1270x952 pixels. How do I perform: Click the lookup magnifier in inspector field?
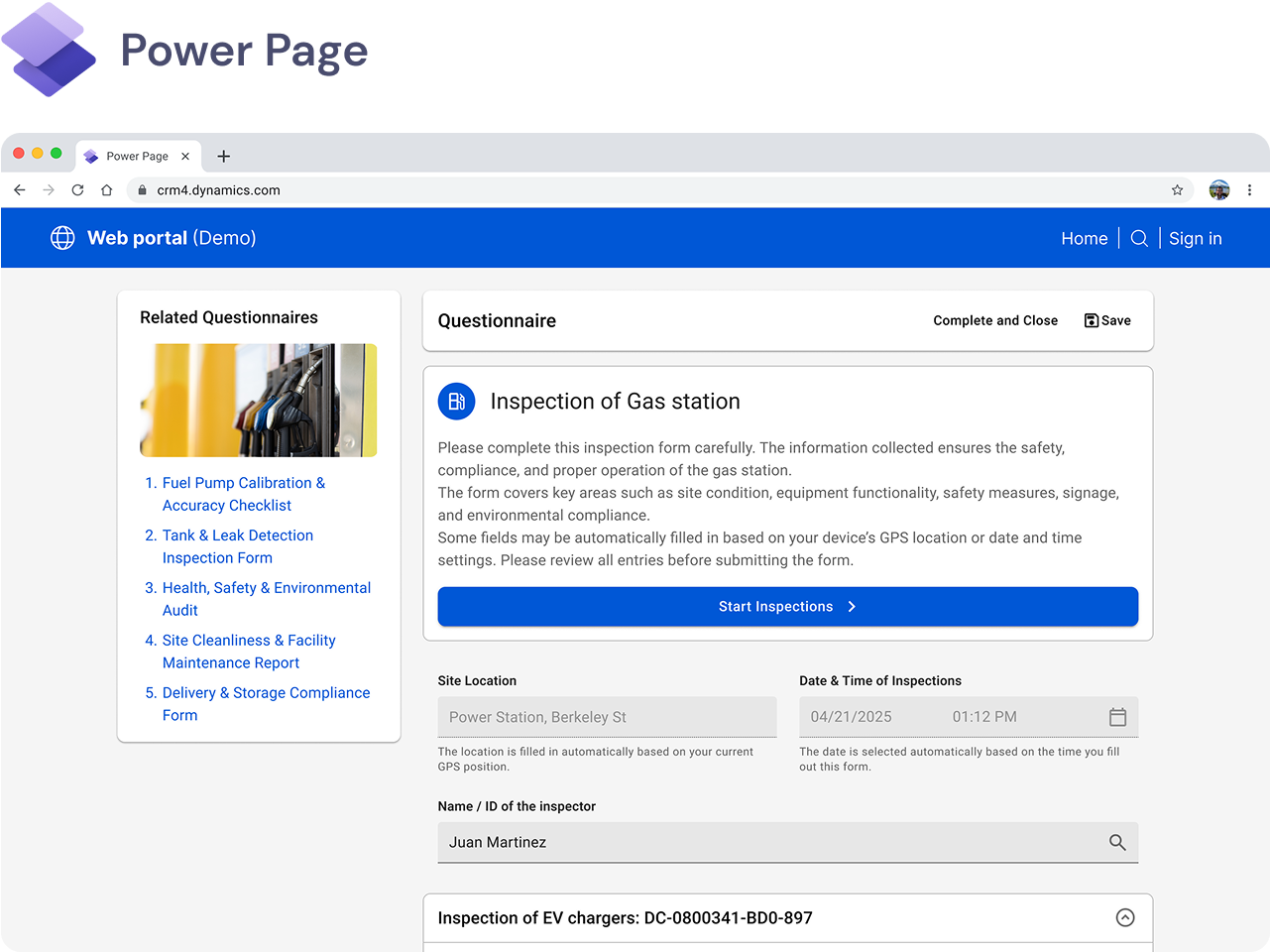(1117, 842)
